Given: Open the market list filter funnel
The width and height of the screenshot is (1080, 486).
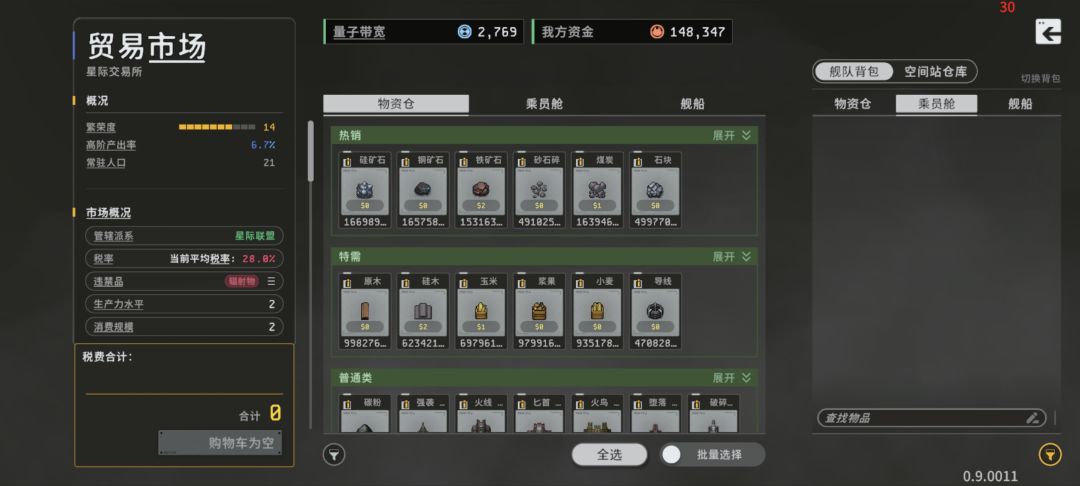Looking at the screenshot, I should (334, 454).
